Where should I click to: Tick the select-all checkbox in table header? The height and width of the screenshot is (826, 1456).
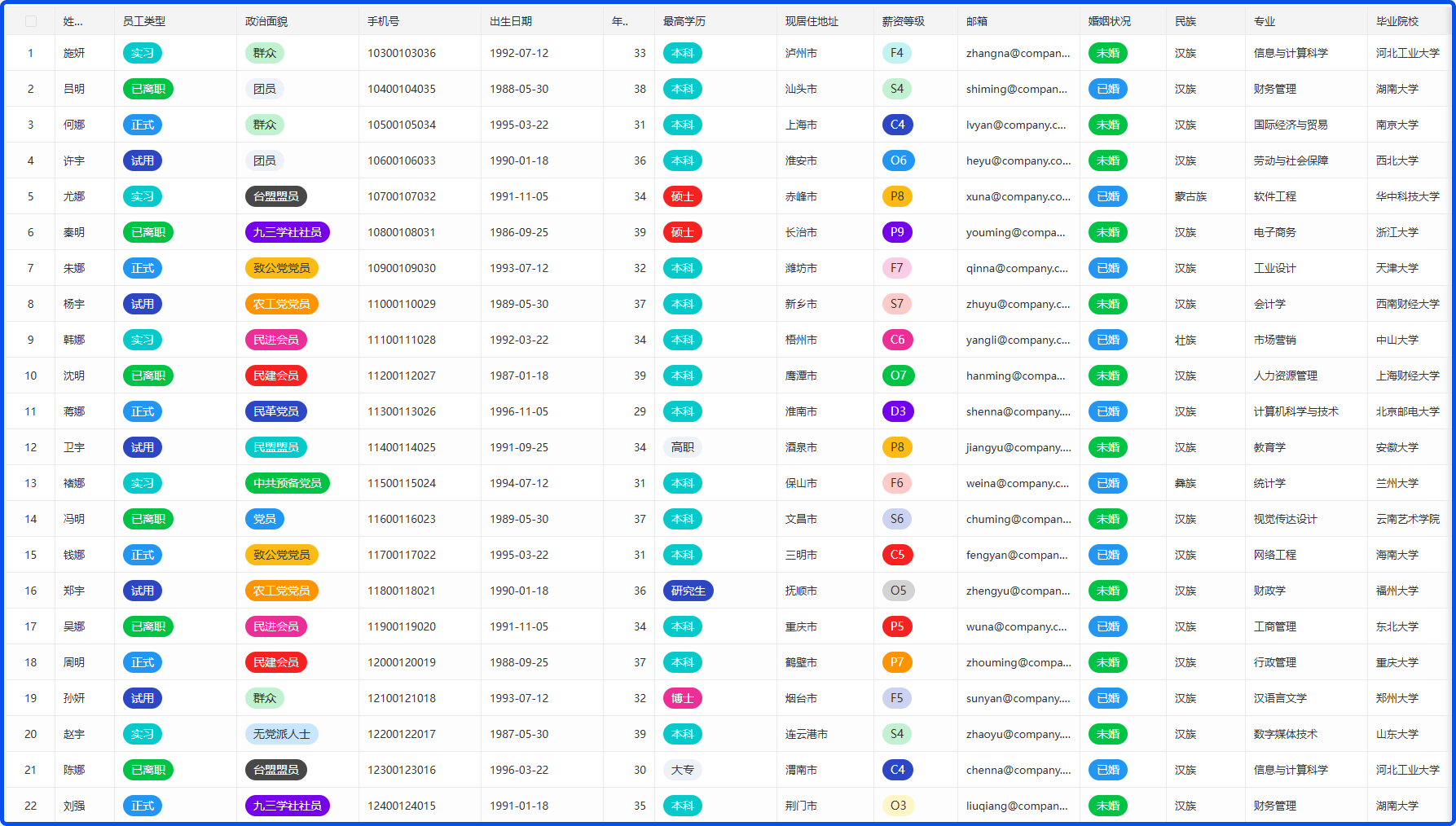pyautogui.click(x=31, y=21)
